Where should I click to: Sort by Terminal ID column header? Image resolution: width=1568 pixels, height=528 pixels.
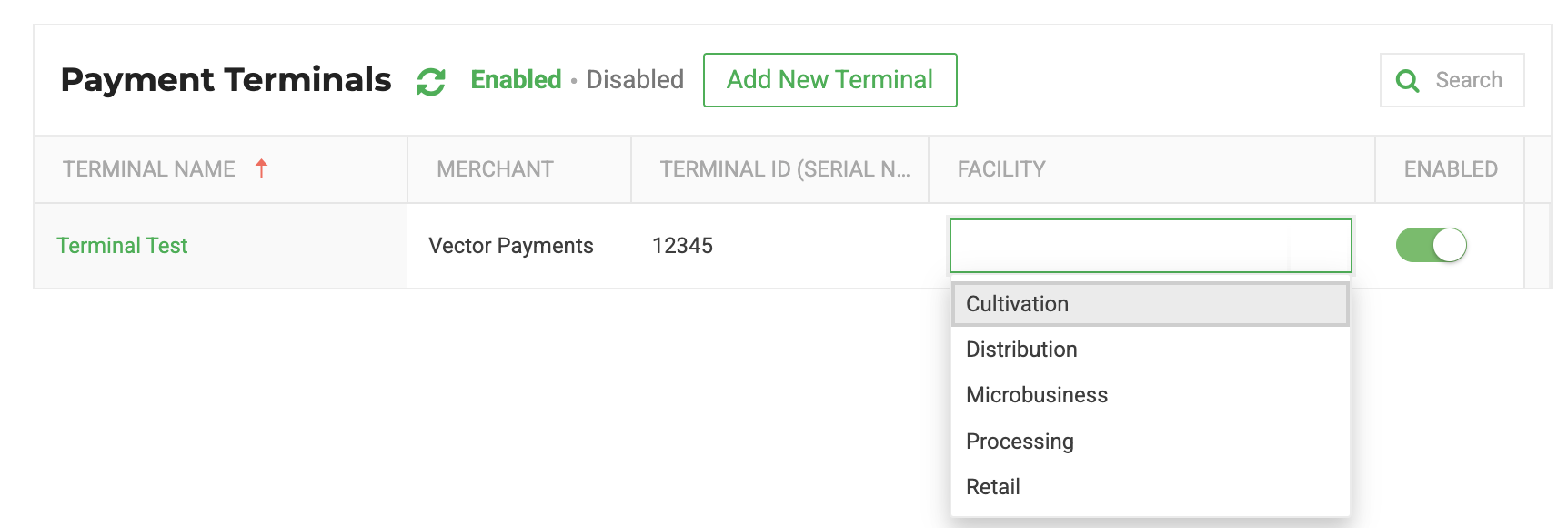point(785,169)
